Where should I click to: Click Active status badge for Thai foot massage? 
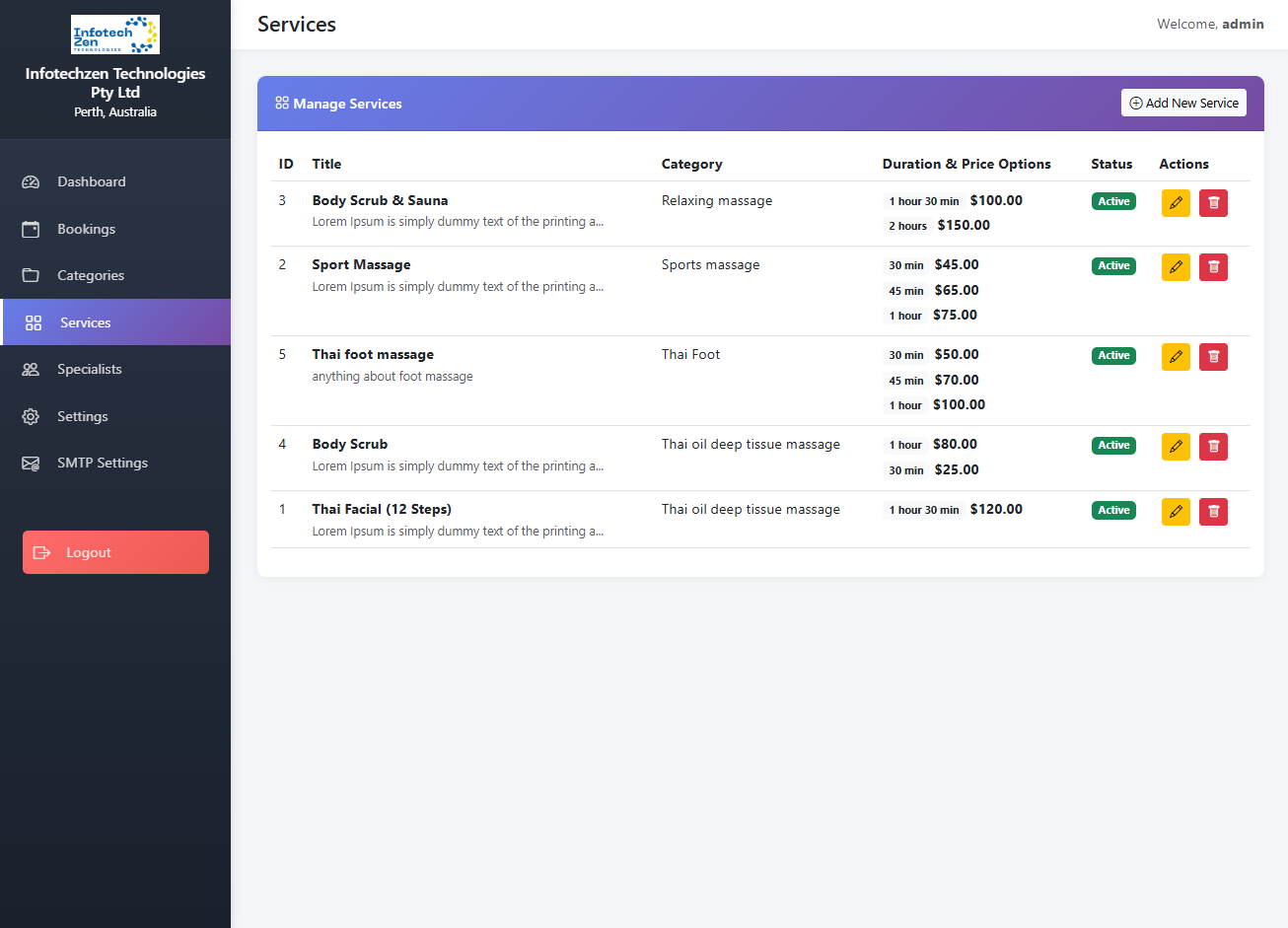click(x=1113, y=356)
